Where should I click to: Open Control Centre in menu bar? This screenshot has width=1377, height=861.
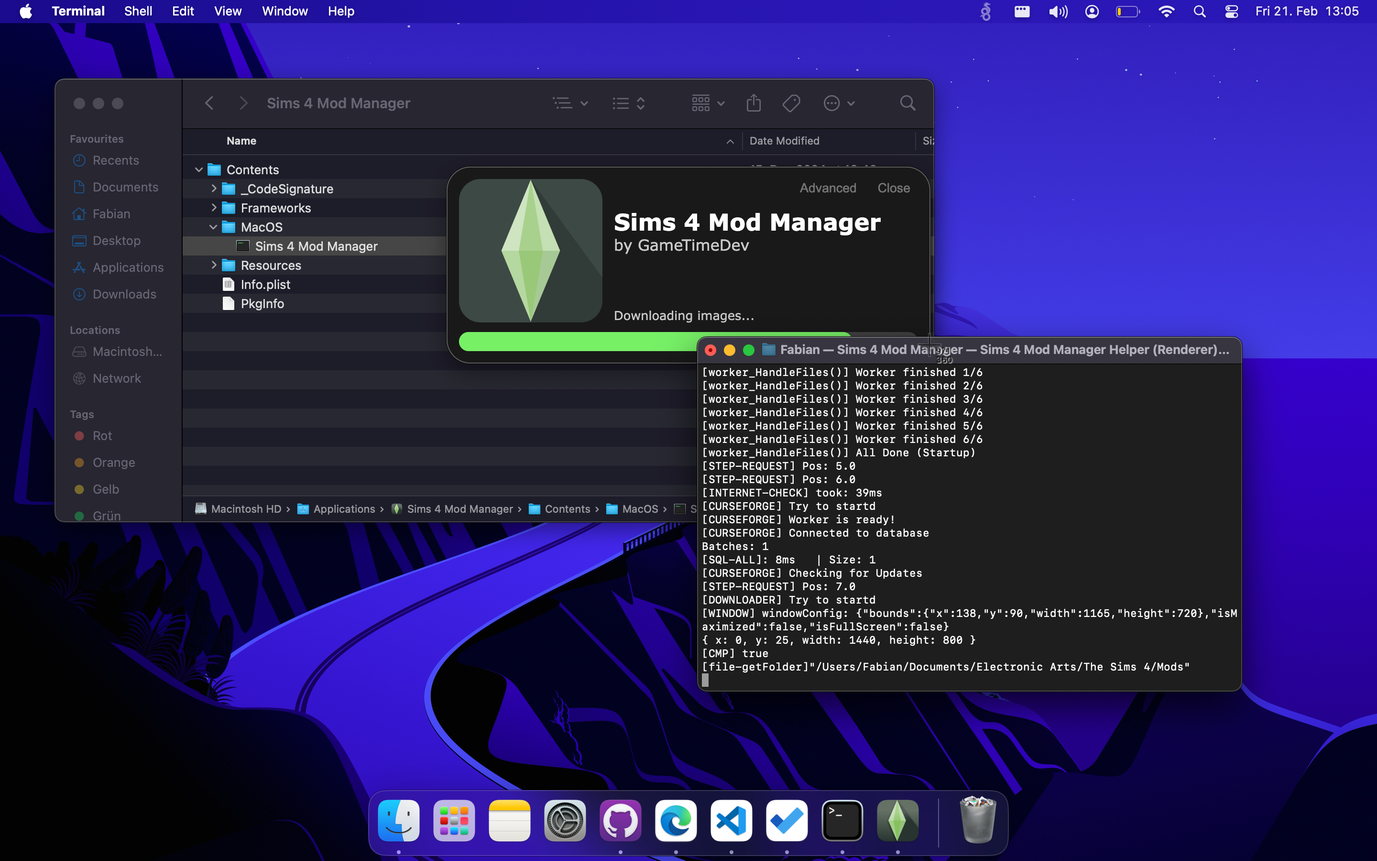click(1231, 11)
